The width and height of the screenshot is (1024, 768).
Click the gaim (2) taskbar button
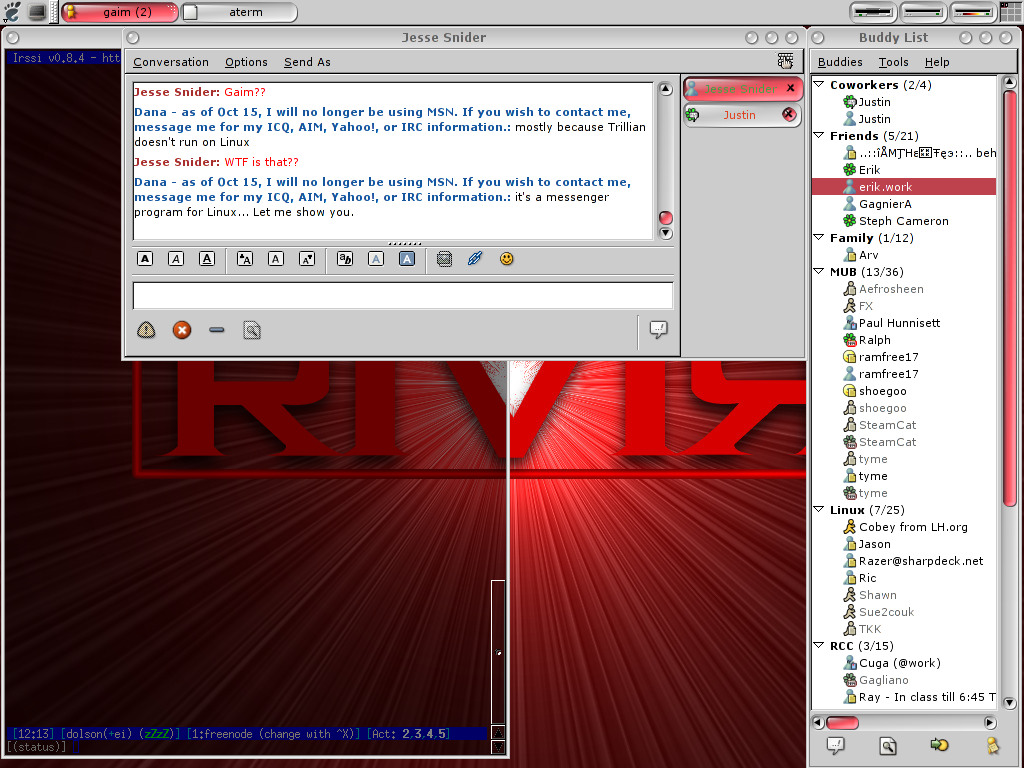click(x=120, y=12)
